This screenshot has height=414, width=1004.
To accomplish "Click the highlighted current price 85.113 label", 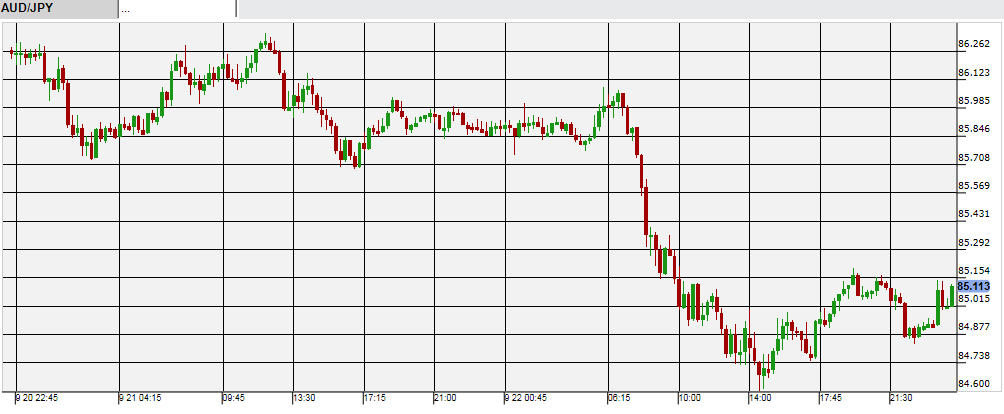I will pyautogui.click(x=973, y=285).
